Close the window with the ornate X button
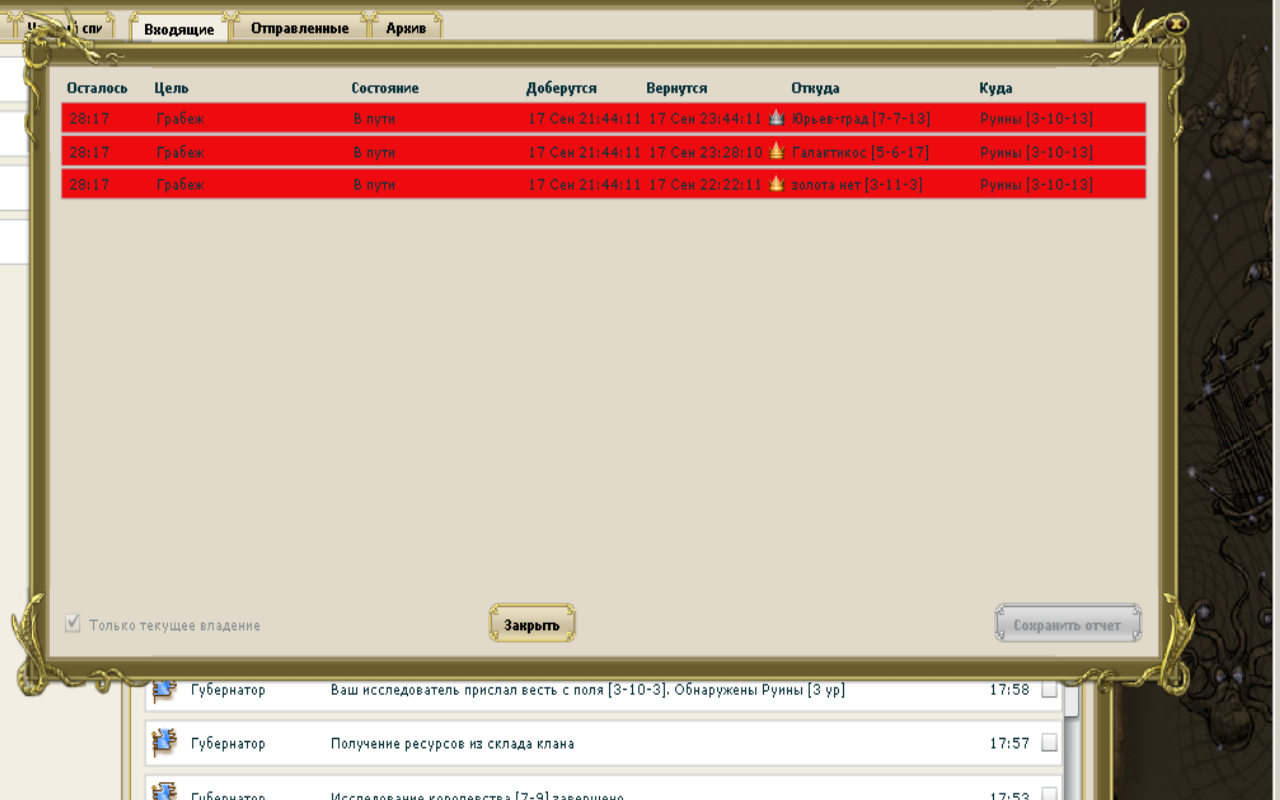 1177,24
